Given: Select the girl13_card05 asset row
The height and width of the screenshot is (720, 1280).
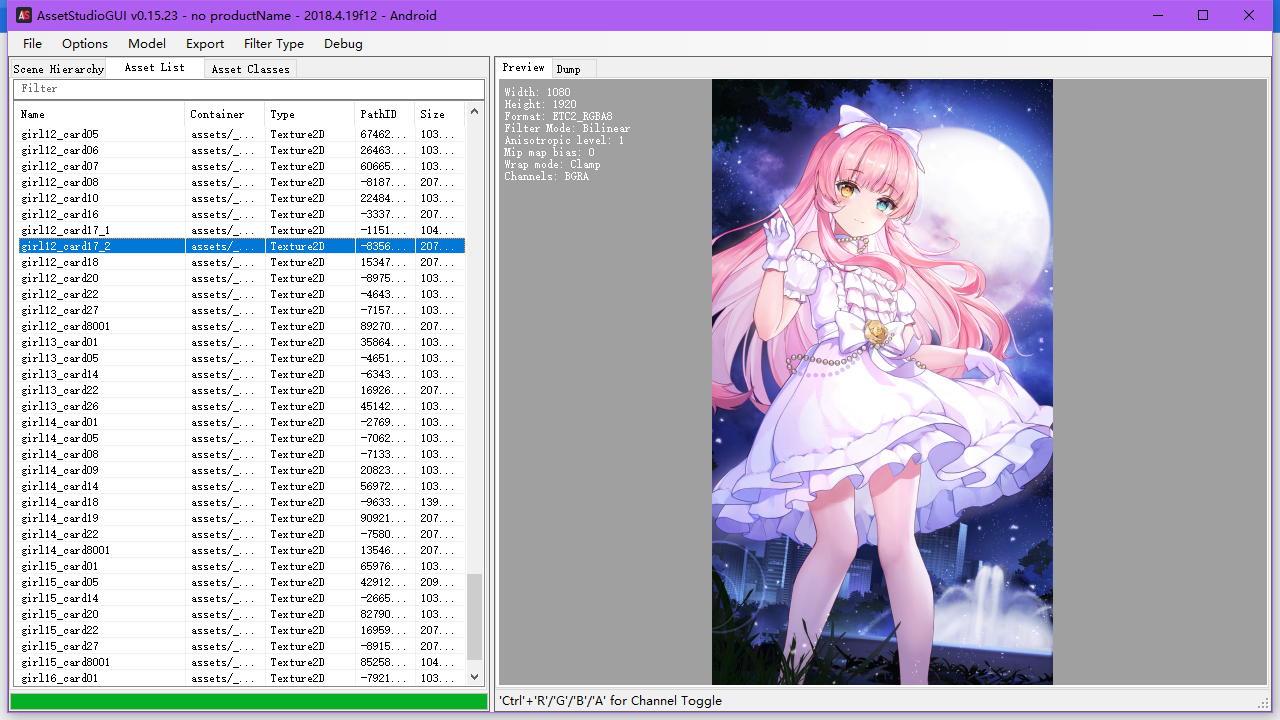Looking at the screenshot, I should pyautogui.click(x=240, y=358).
